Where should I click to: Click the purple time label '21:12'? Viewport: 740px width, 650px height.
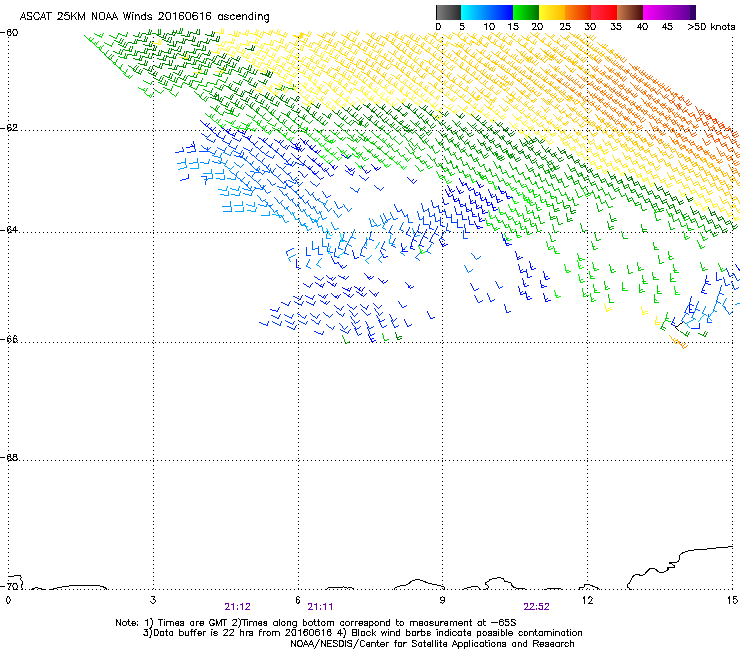[237, 607]
